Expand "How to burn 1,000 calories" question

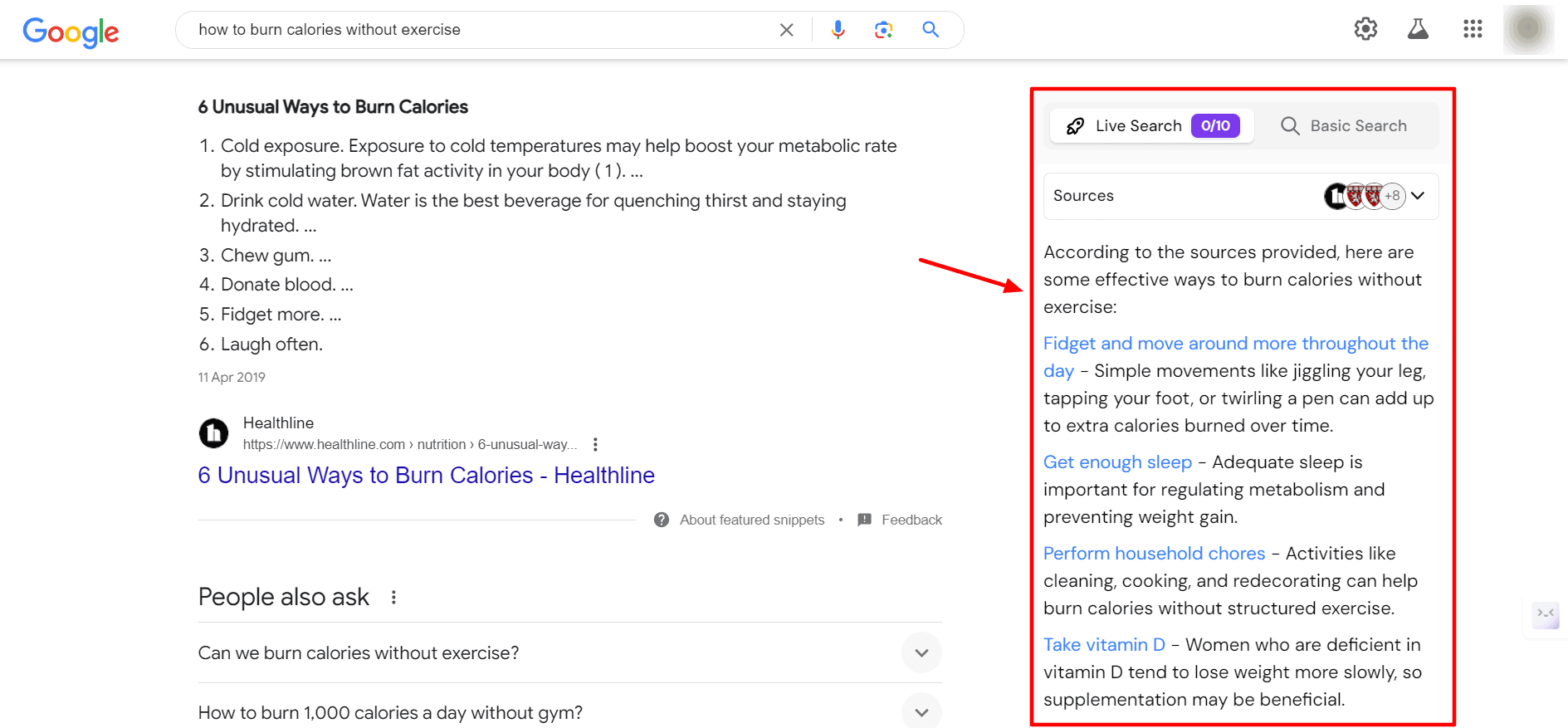921,712
